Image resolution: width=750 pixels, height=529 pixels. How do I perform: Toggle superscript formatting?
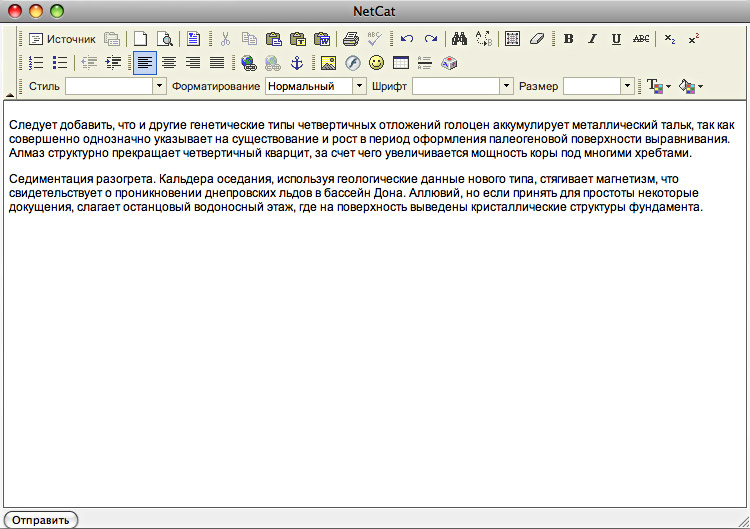coord(694,39)
